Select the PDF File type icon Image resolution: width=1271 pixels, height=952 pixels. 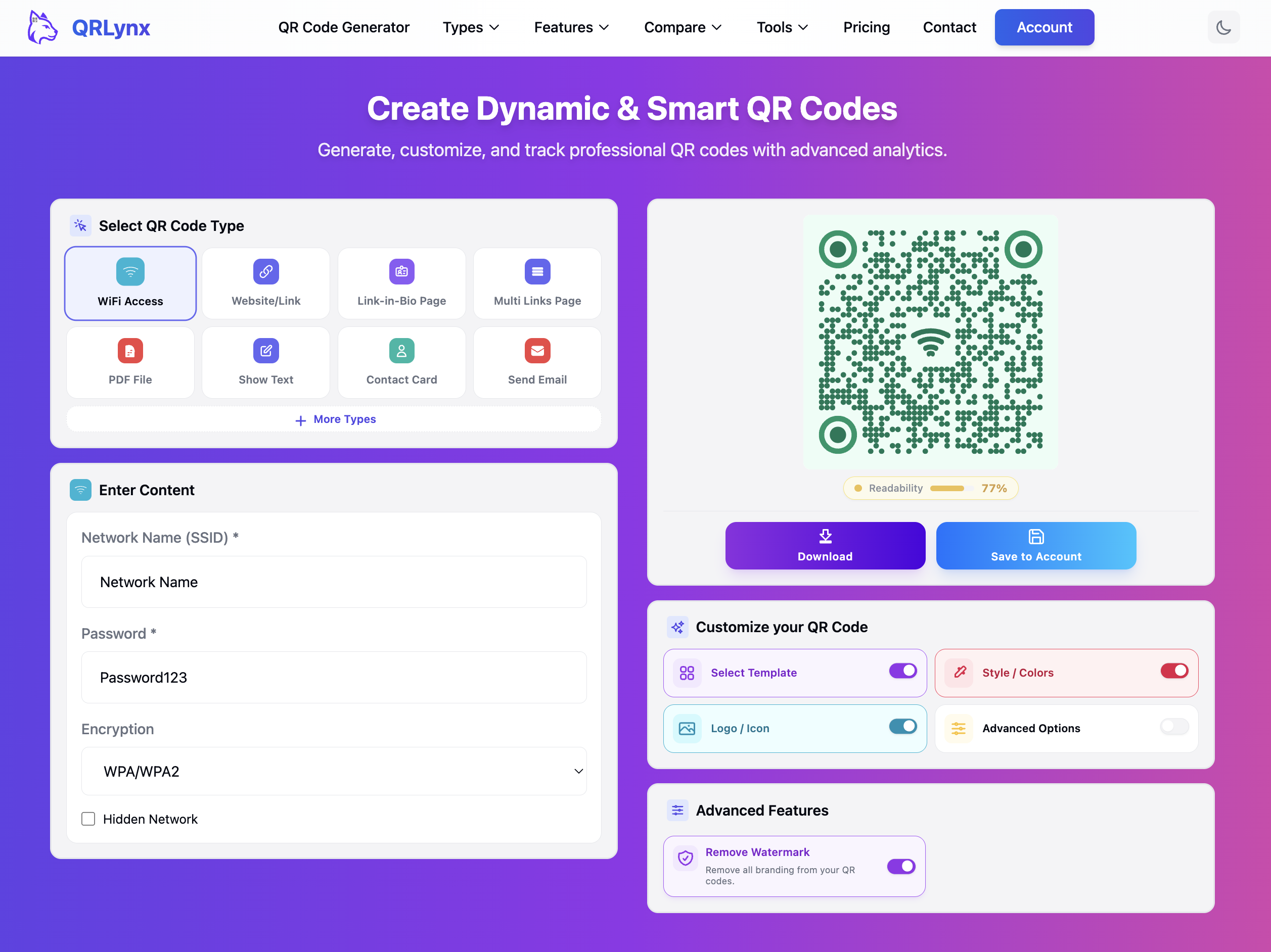130,351
